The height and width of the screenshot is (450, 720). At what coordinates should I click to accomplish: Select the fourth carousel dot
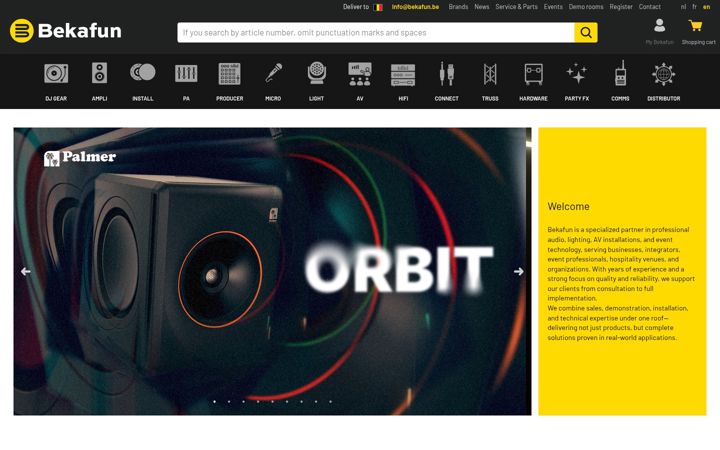pyautogui.click(x=258, y=402)
